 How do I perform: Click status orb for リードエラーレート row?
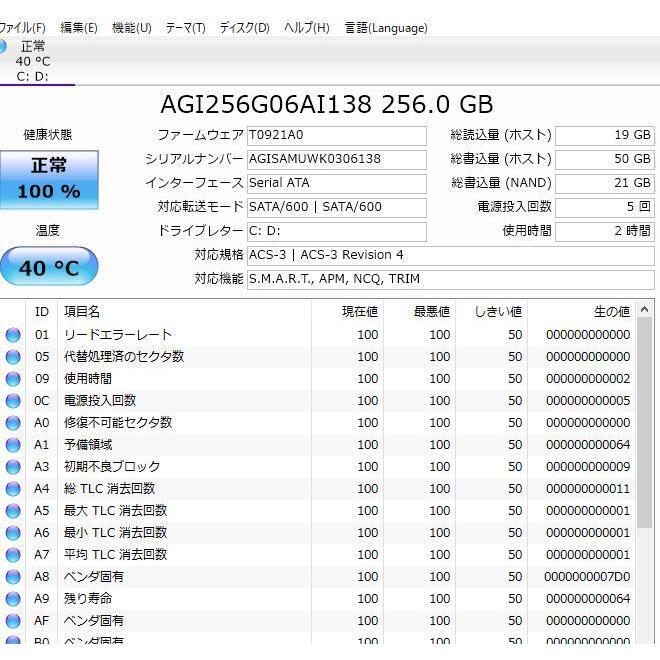pyautogui.click(x=13, y=335)
